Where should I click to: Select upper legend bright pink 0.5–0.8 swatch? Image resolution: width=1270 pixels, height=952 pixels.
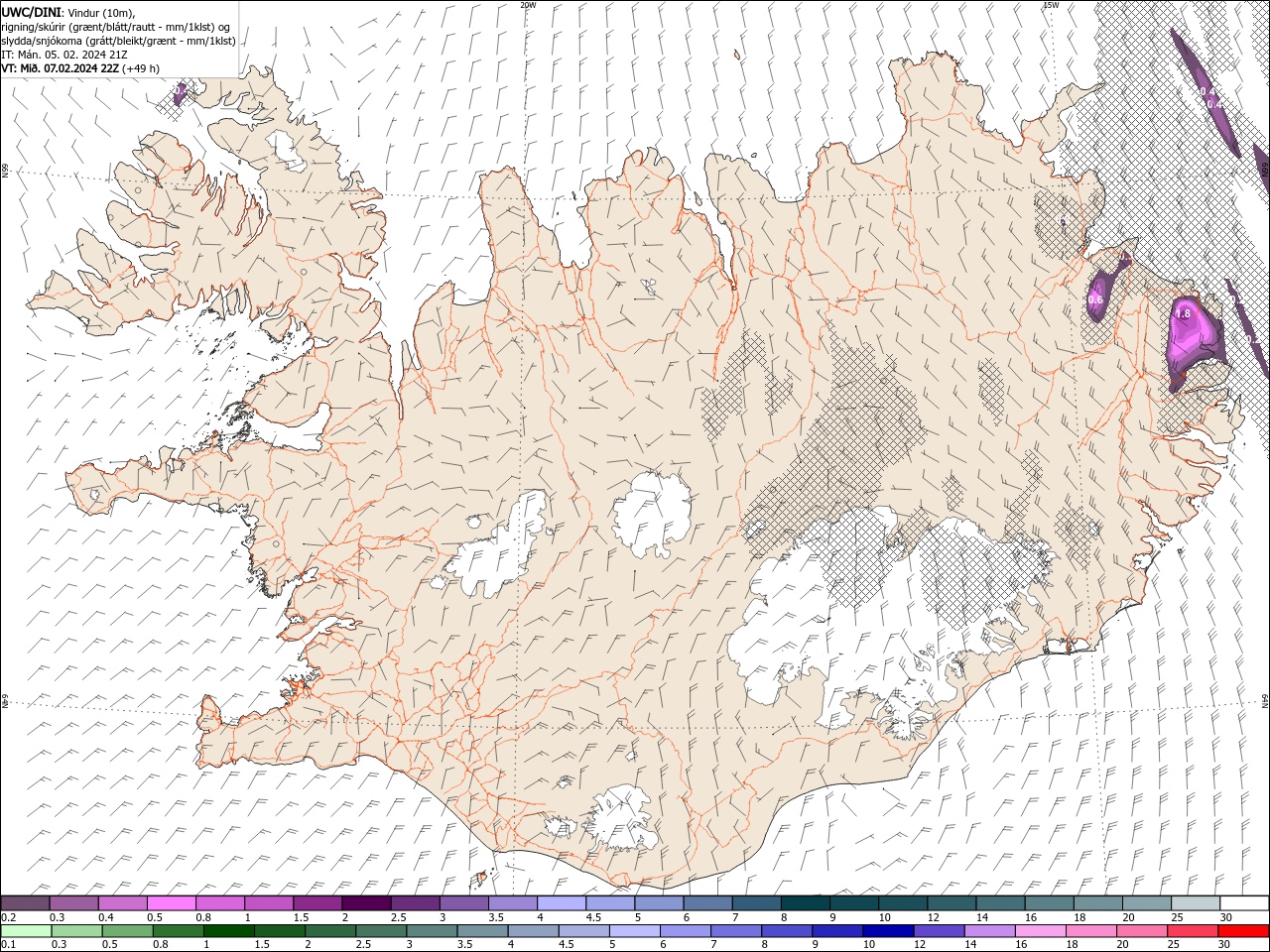point(172,903)
